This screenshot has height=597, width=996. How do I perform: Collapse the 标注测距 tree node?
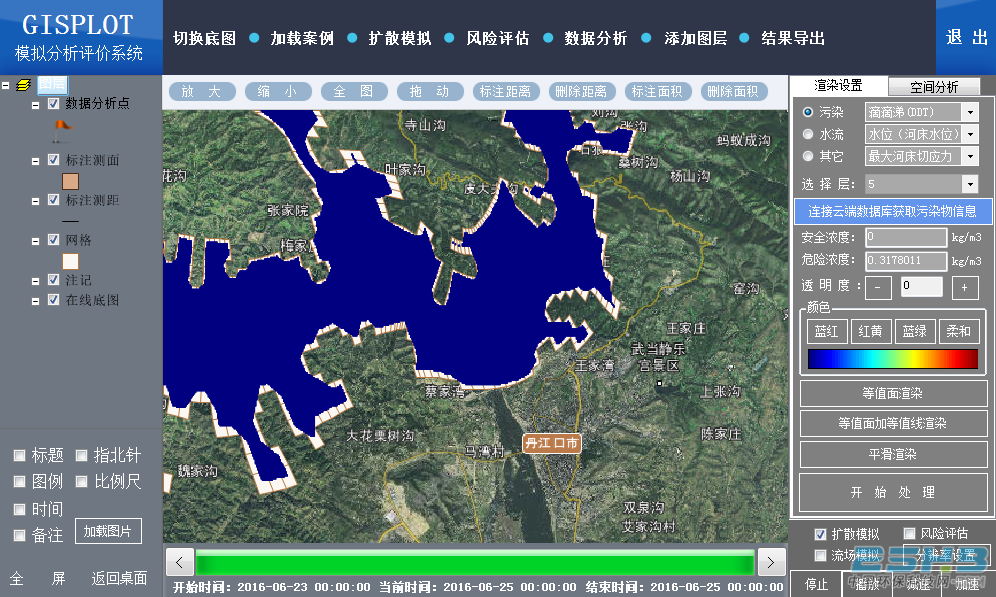36,201
